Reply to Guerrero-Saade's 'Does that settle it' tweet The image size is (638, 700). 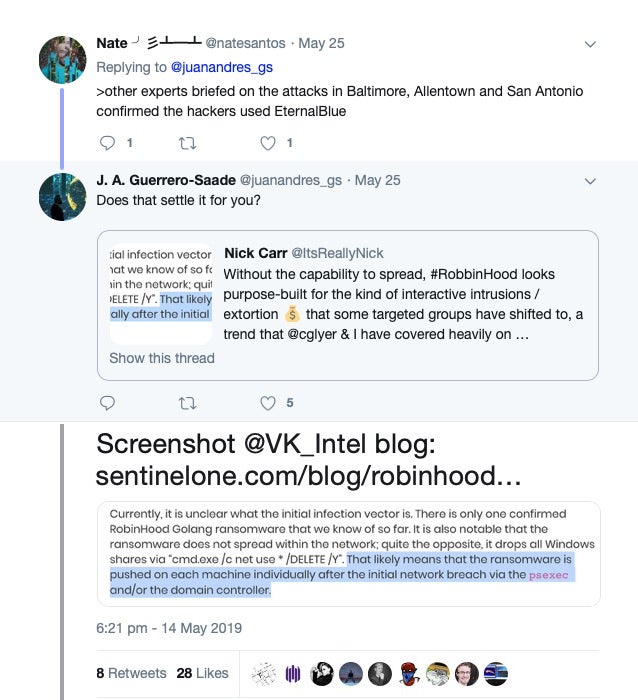click(x=110, y=403)
